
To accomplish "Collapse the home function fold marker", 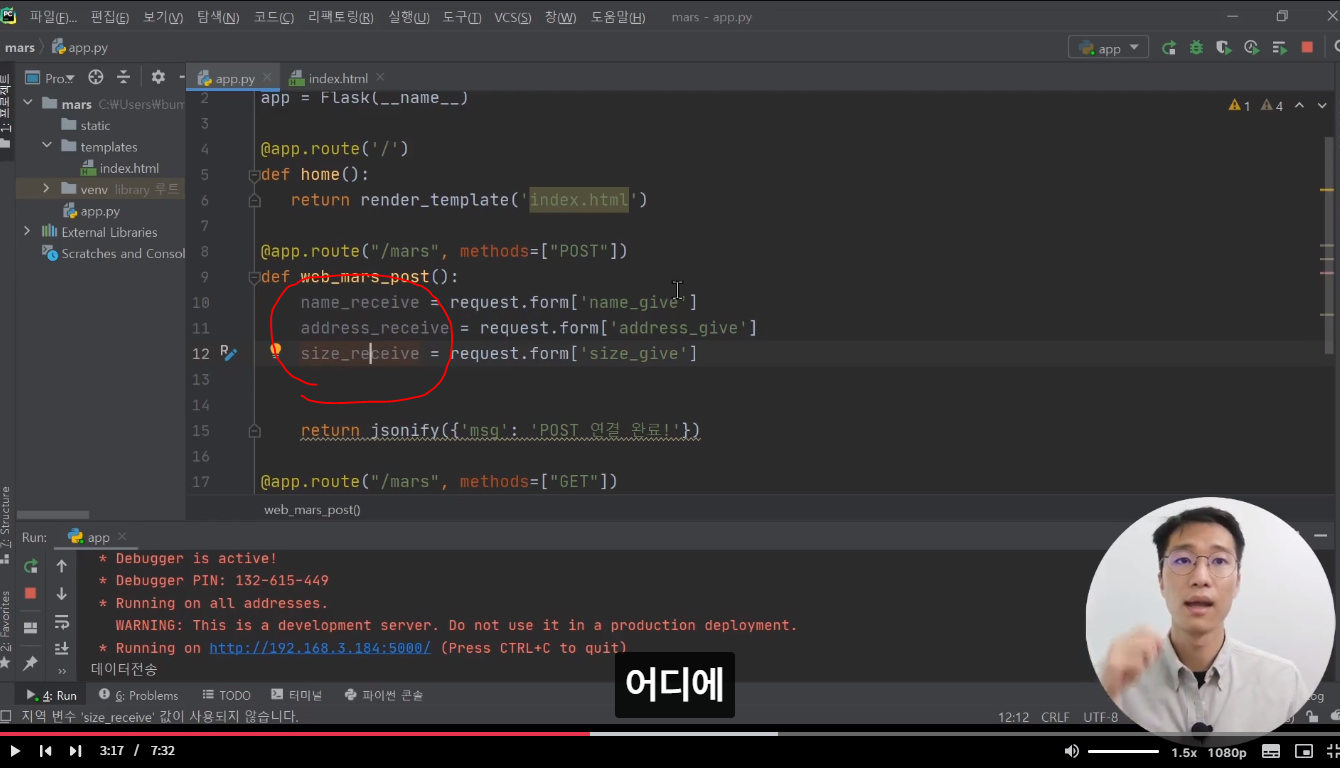I will [x=254, y=175].
